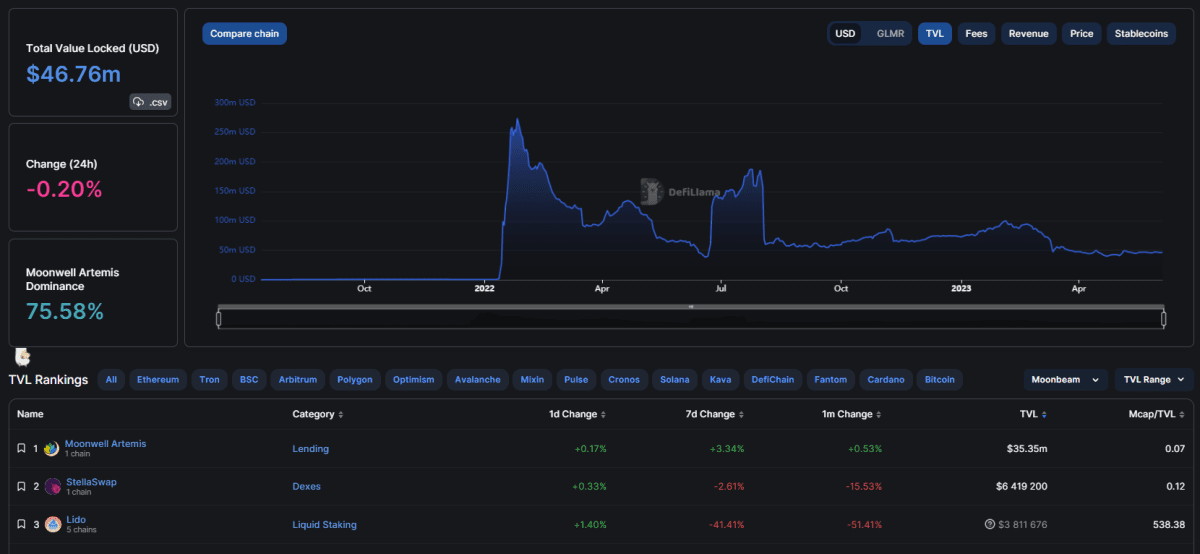Click the llama mascot icon above TVL Rankings
Viewport: 1200px width, 554px height.
22,356
